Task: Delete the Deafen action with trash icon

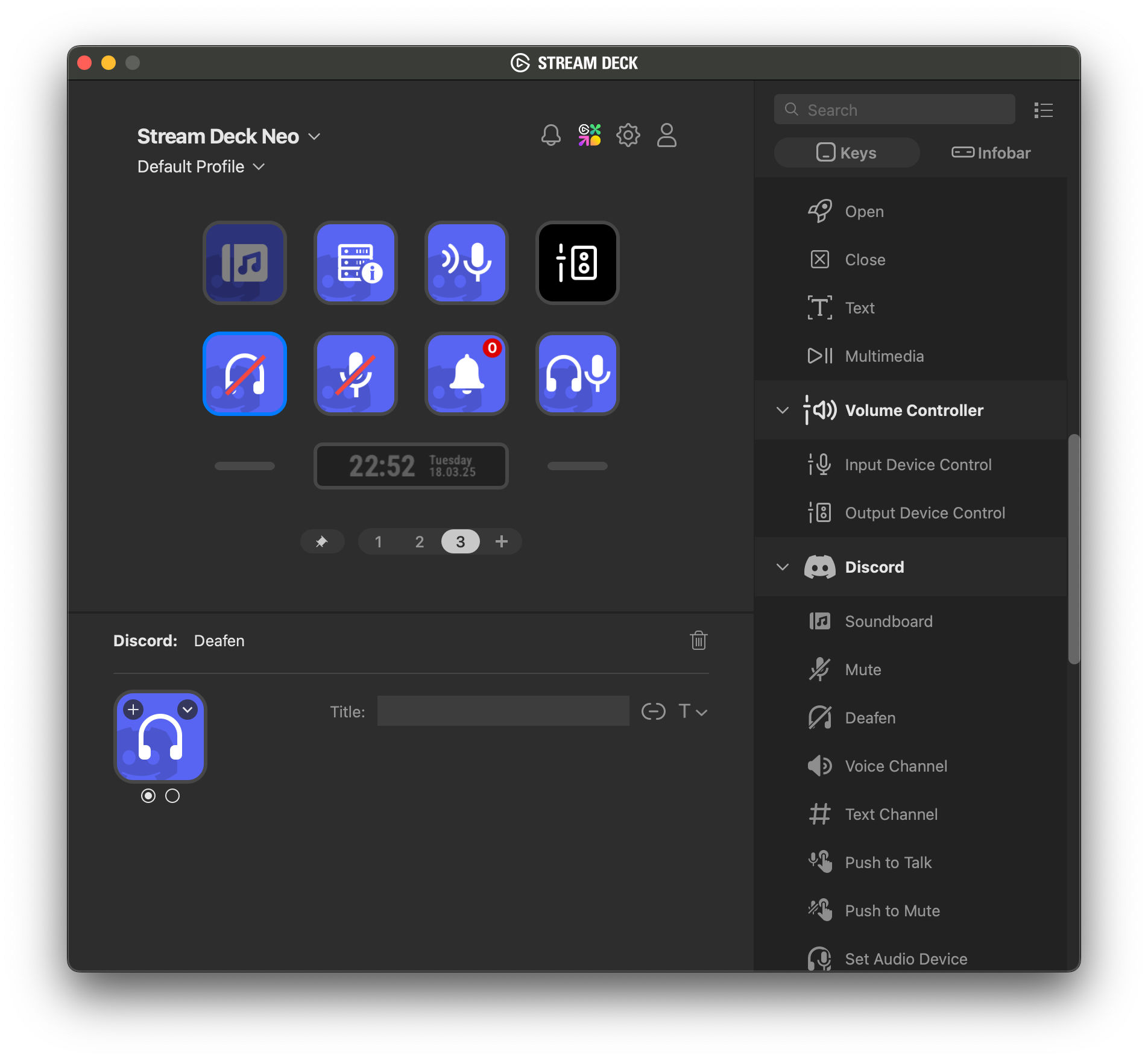Action: point(698,640)
